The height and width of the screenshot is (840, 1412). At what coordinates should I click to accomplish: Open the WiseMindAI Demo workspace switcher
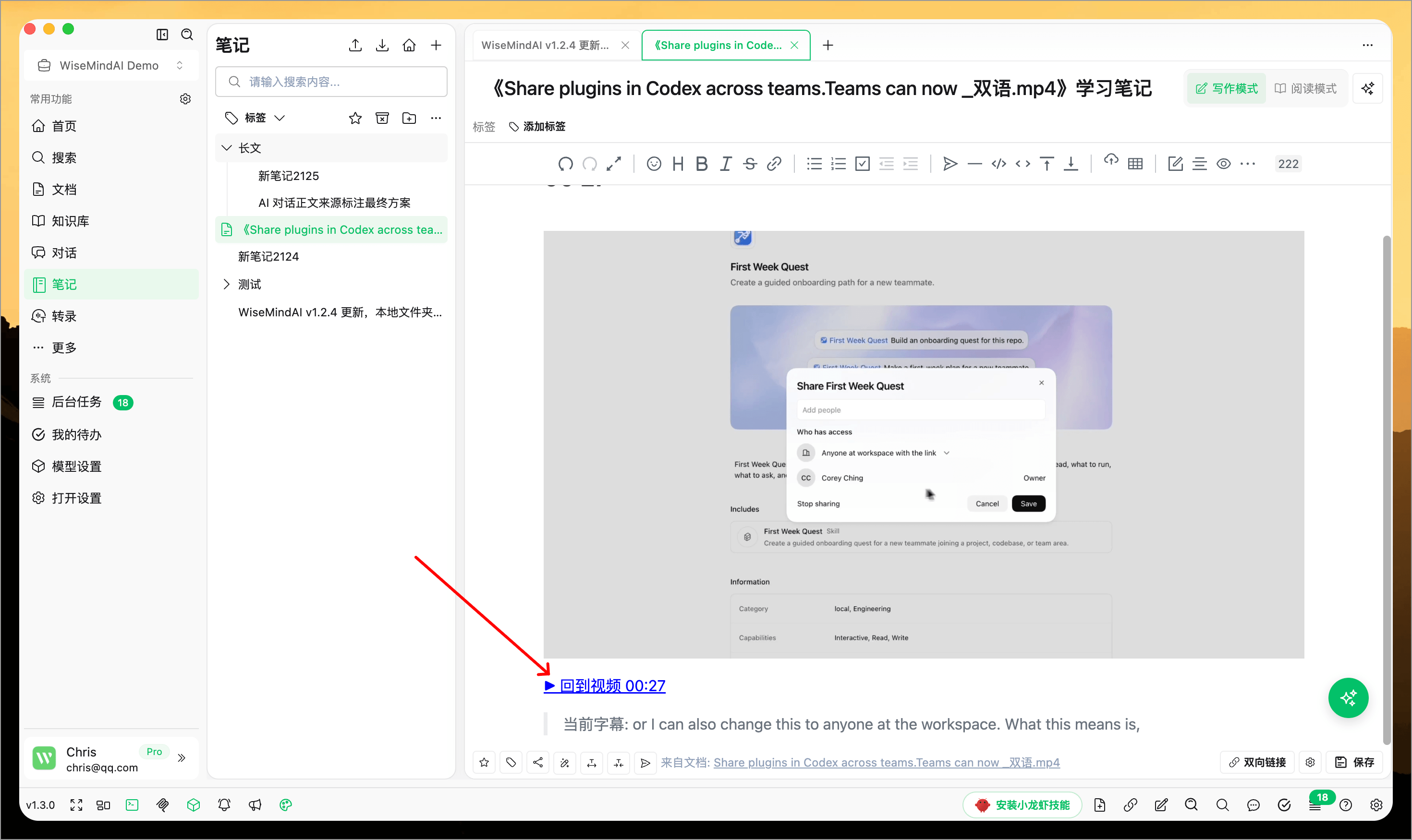[111, 66]
